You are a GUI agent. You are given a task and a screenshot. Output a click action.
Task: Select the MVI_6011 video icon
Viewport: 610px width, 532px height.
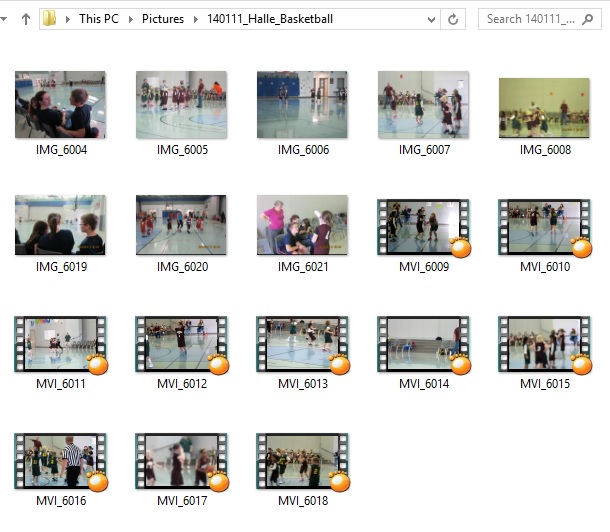[x=60, y=344]
